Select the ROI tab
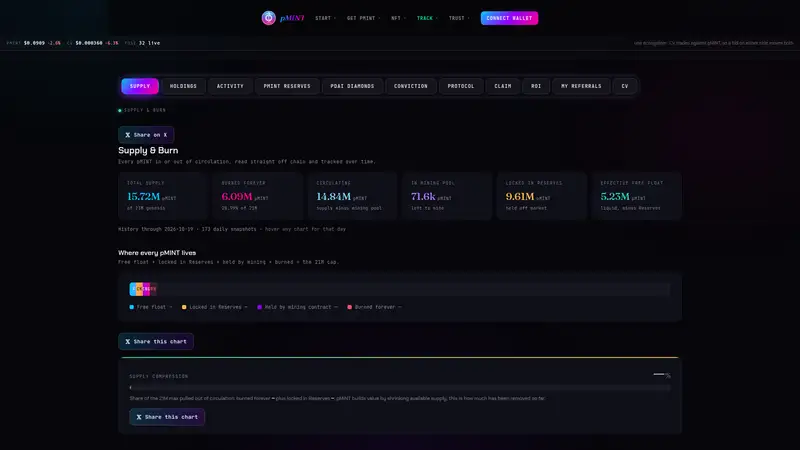The image size is (800, 450). pos(536,86)
